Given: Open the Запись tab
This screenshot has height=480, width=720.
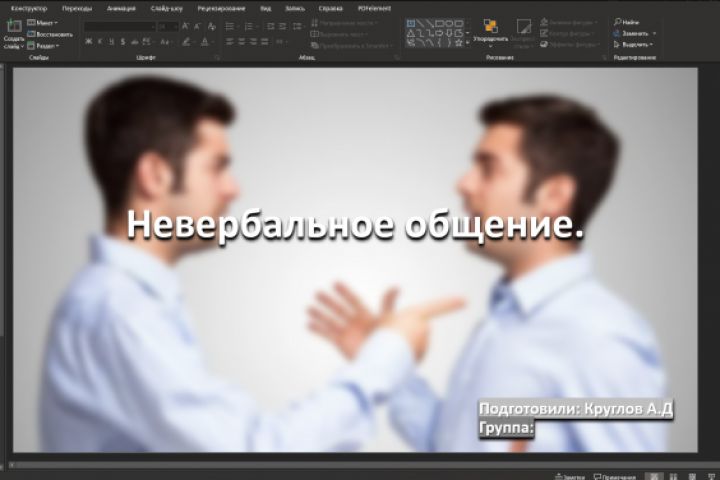Looking at the screenshot, I should pyautogui.click(x=295, y=8).
